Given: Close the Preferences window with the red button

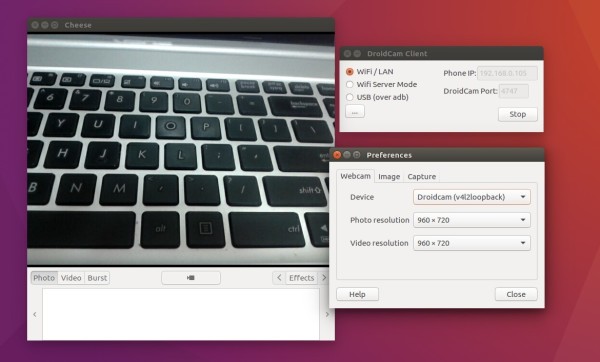Looking at the screenshot, I should pos(337,155).
